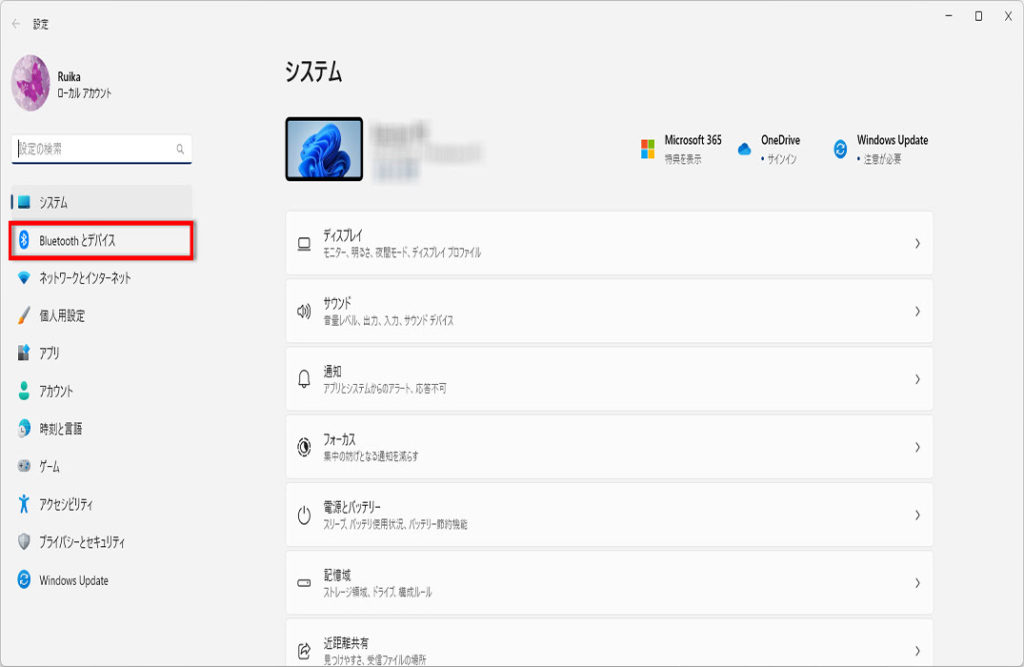
Task: Click the プライバシーとセキュリティ shield icon
Action: point(25,542)
